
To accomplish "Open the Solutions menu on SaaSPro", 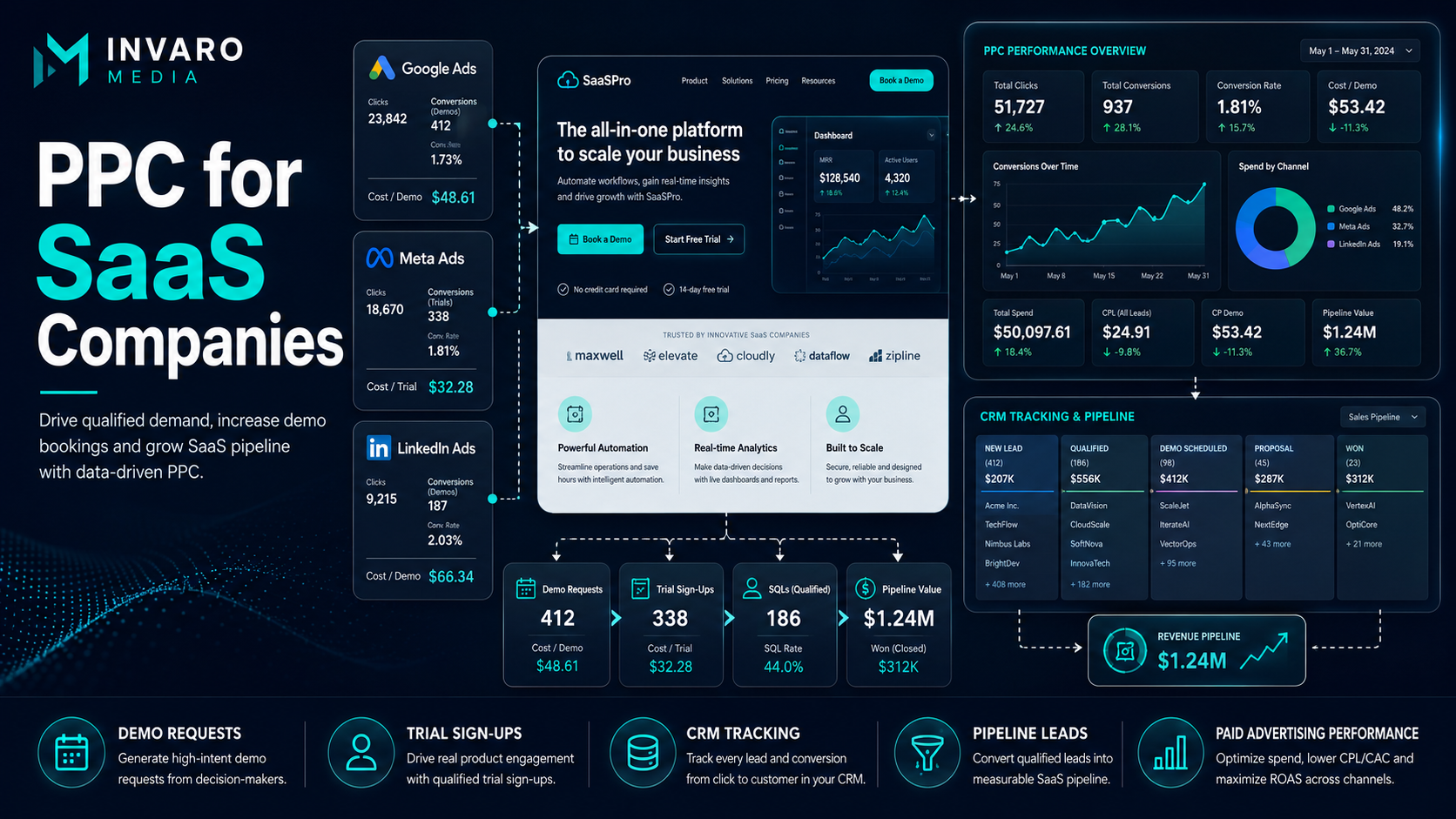I will pyautogui.click(x=737, y=81).
